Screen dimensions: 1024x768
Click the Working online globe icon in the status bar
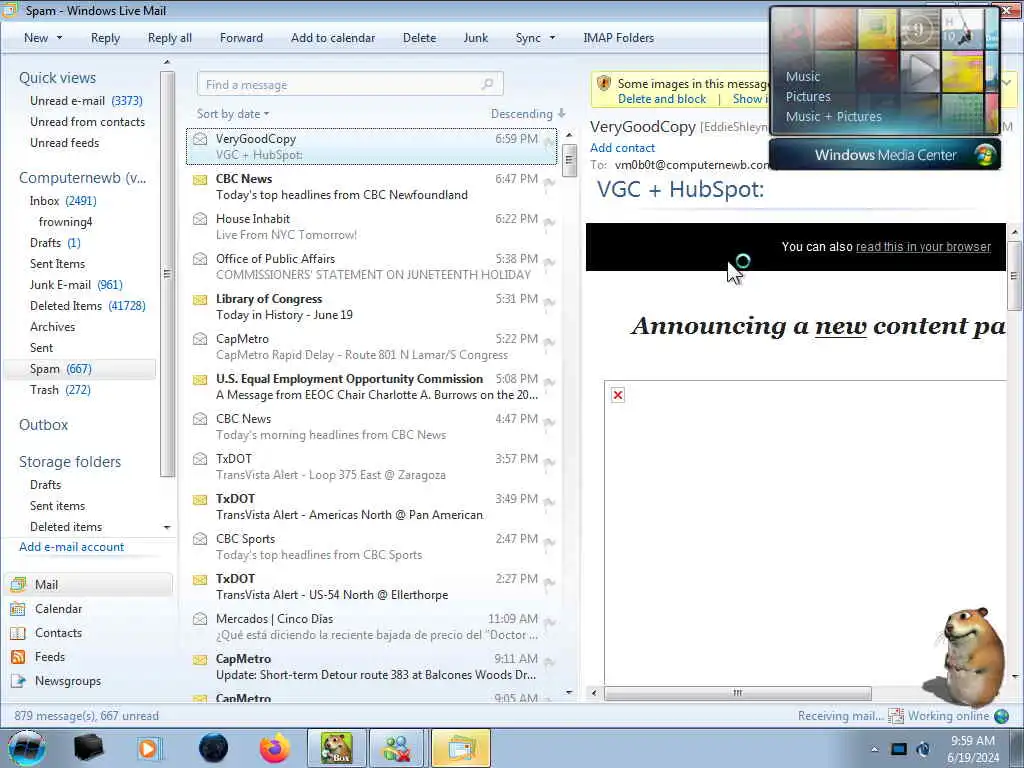click(x=1001, y=716)
